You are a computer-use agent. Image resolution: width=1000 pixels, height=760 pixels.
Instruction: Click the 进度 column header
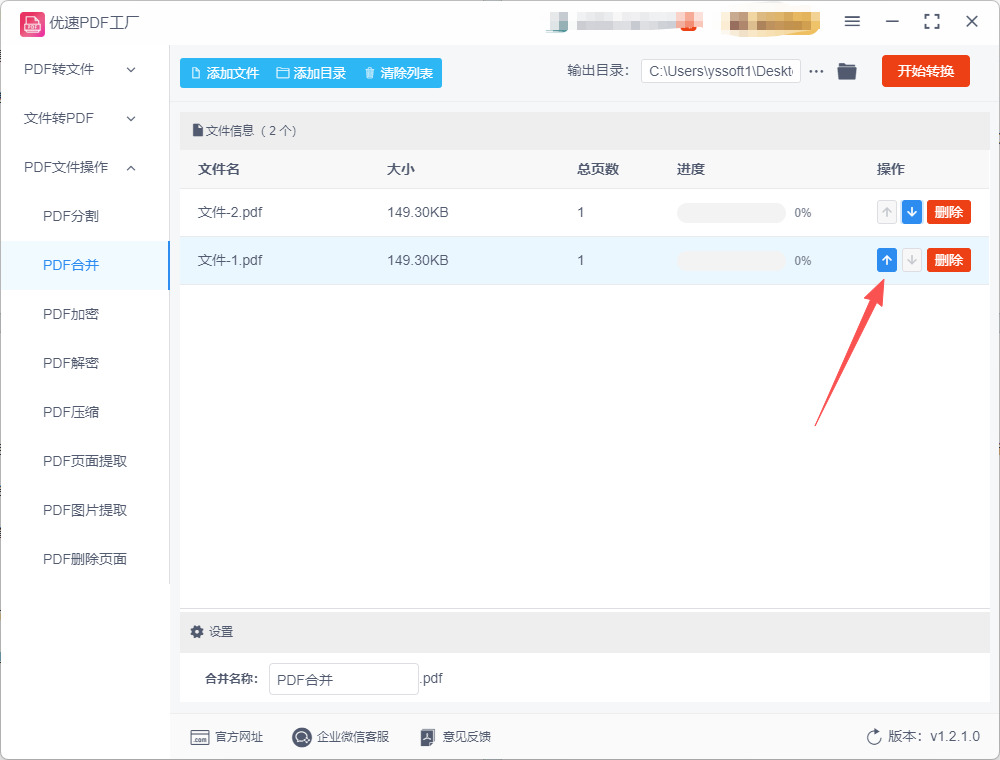[x=691, y=169]
